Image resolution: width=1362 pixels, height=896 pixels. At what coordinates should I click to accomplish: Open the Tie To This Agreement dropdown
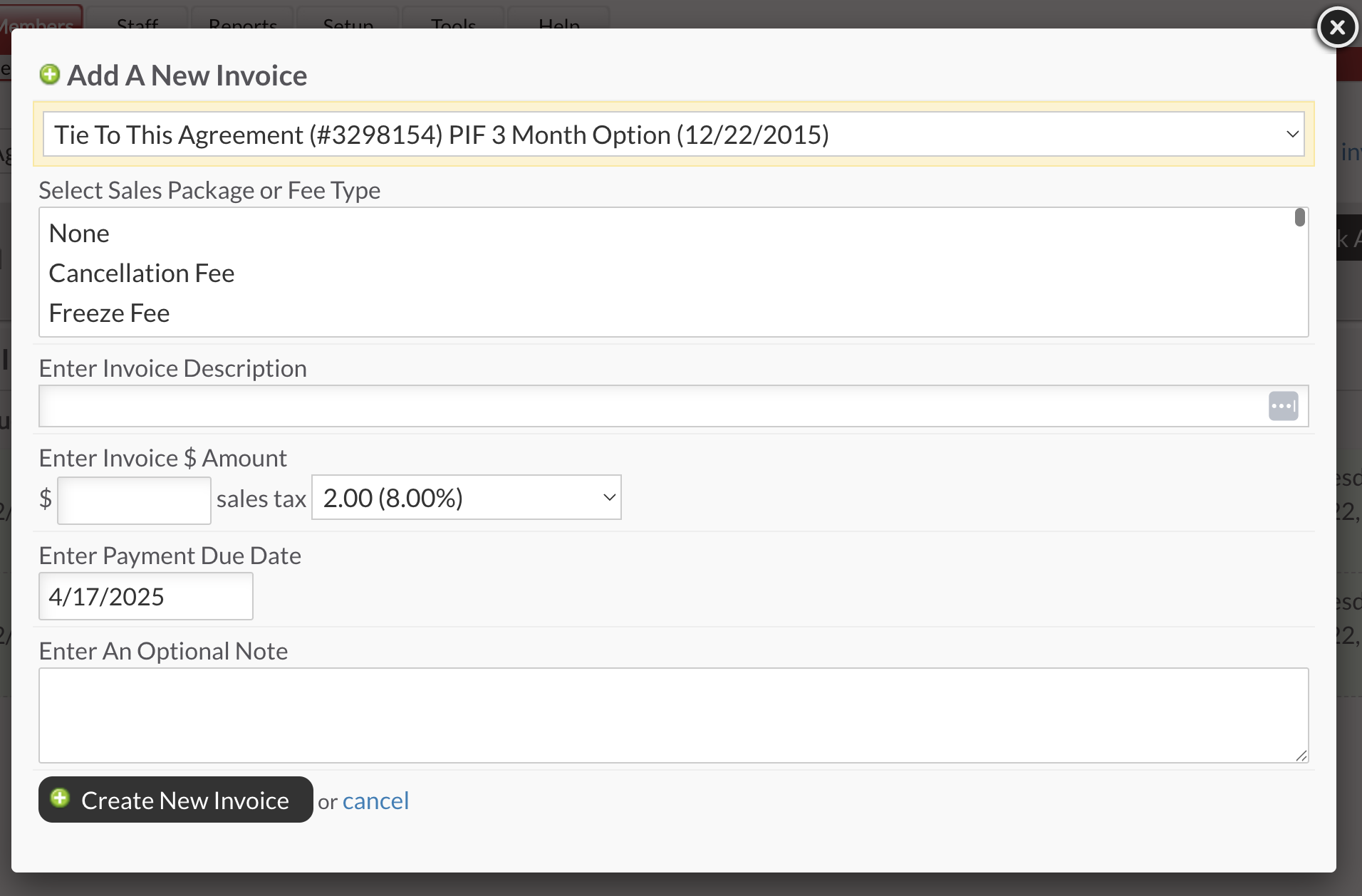point(673,134)
